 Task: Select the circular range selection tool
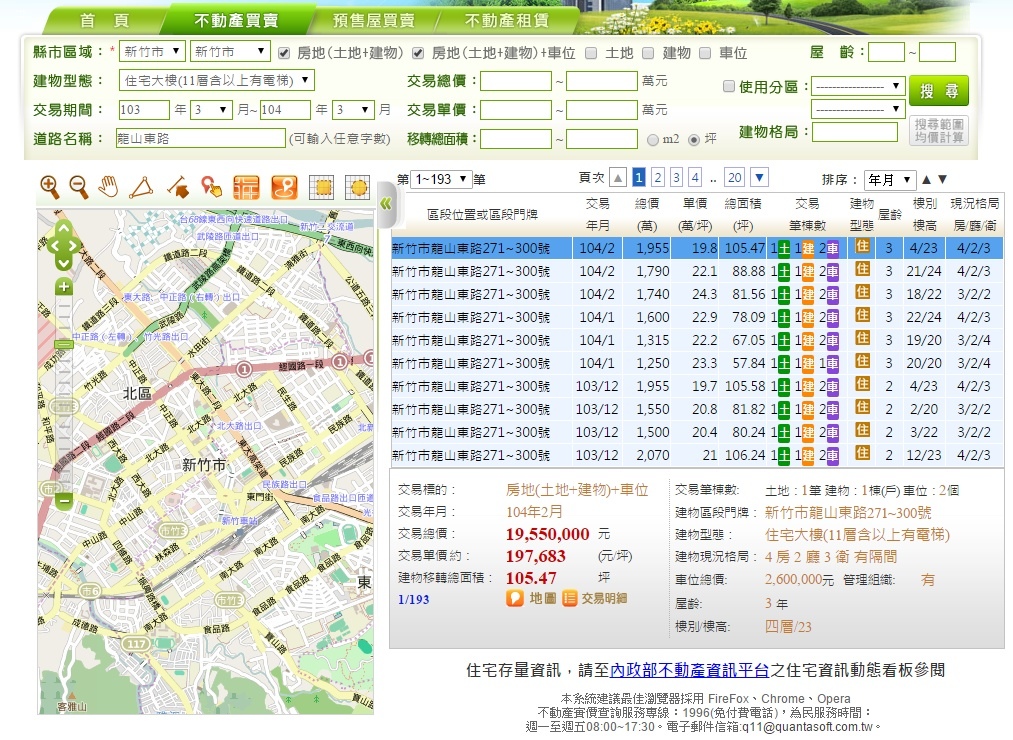click(357, 186)
